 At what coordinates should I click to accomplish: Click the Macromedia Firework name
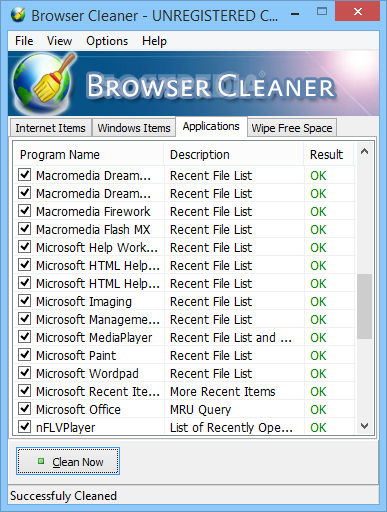(93, 212)
